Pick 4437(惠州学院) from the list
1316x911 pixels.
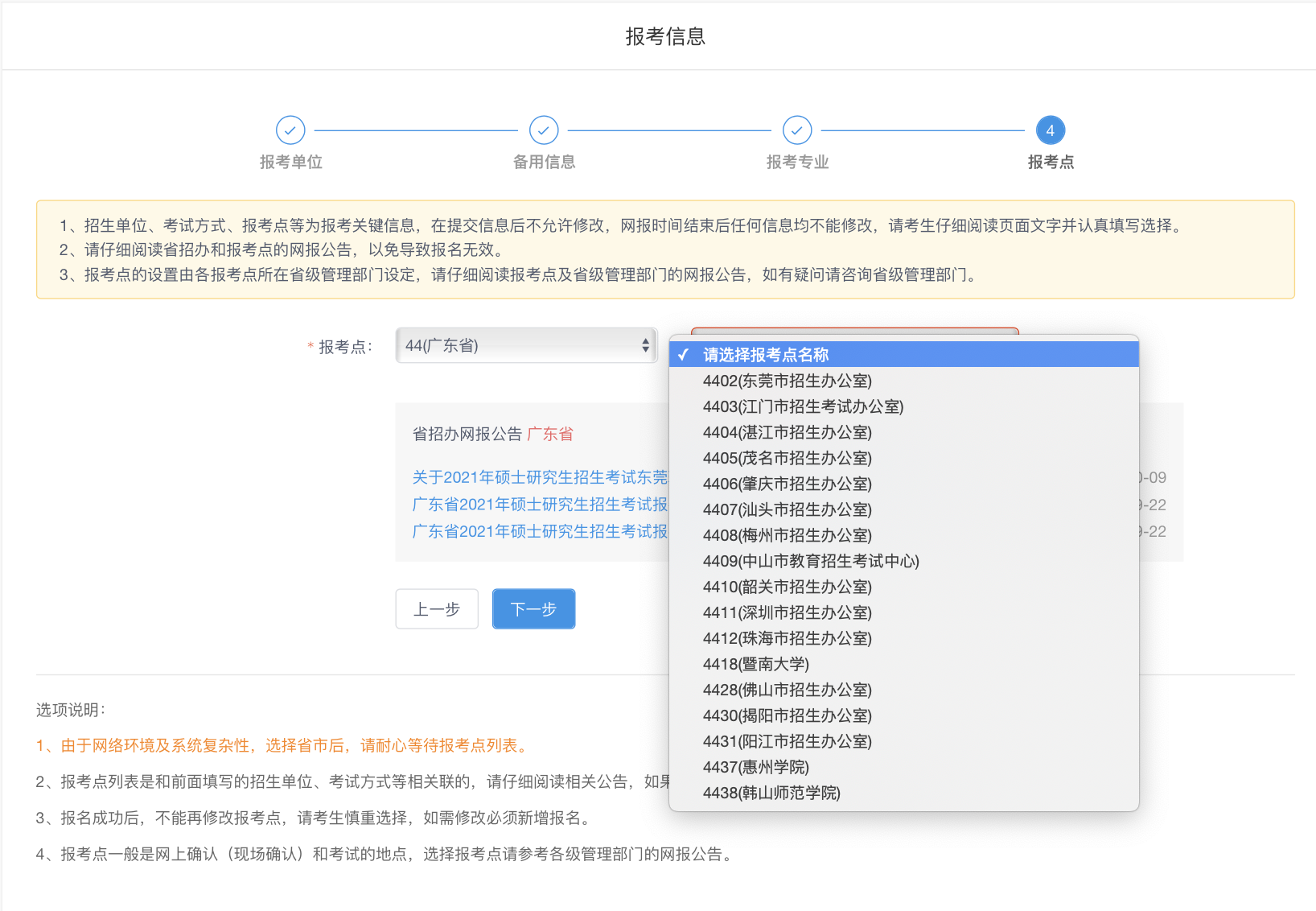[755, 767]
